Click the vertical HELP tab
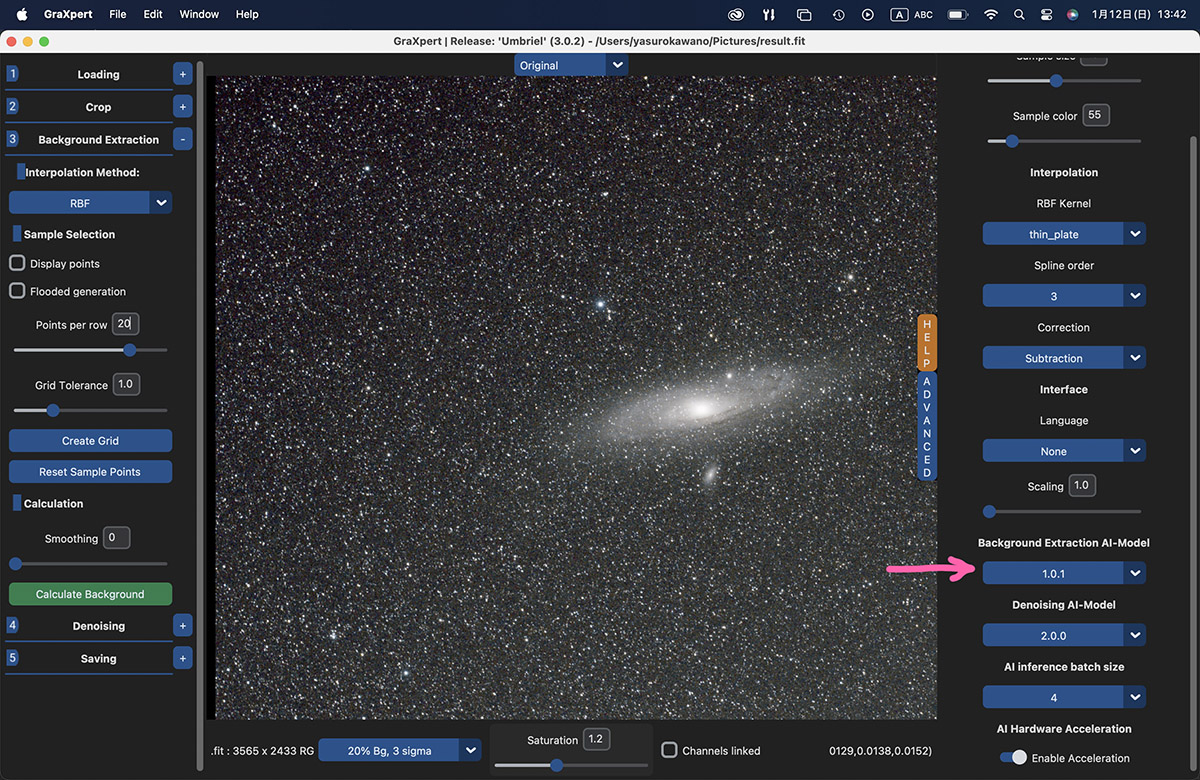This screenshot has height=780, width=1200. click(x=927, y=343)
